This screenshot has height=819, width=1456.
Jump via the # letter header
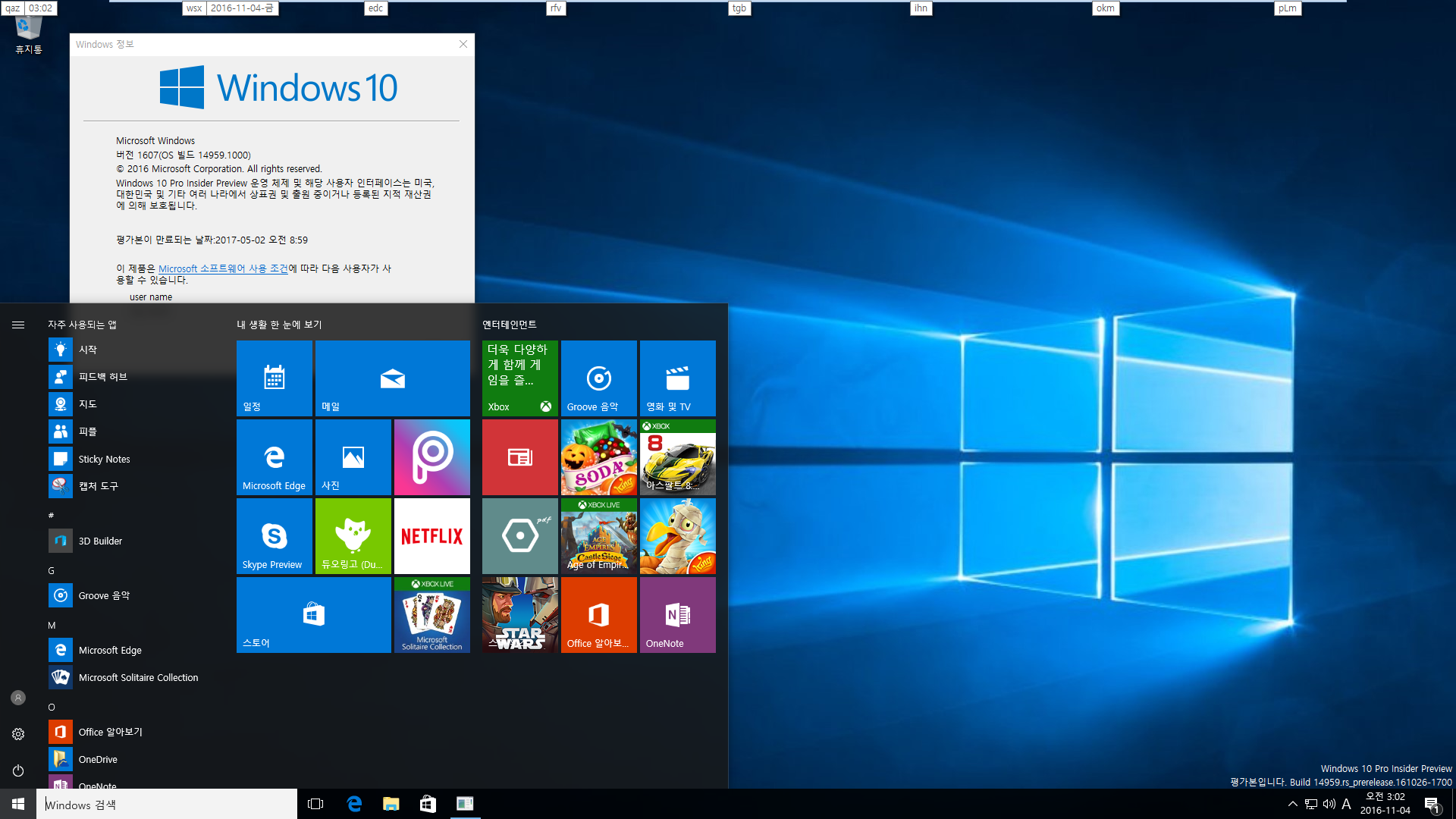point(52,516)
